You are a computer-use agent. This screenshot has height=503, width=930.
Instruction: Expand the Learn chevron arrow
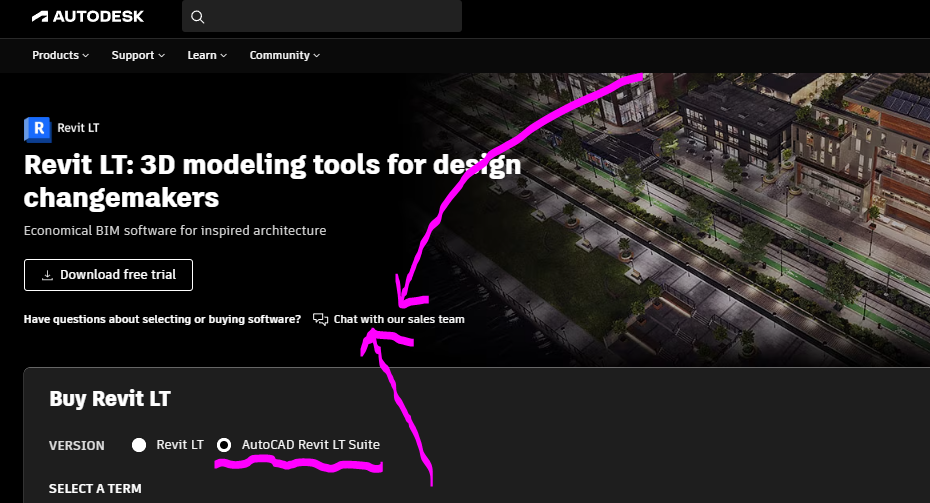(x=224, y=56)
